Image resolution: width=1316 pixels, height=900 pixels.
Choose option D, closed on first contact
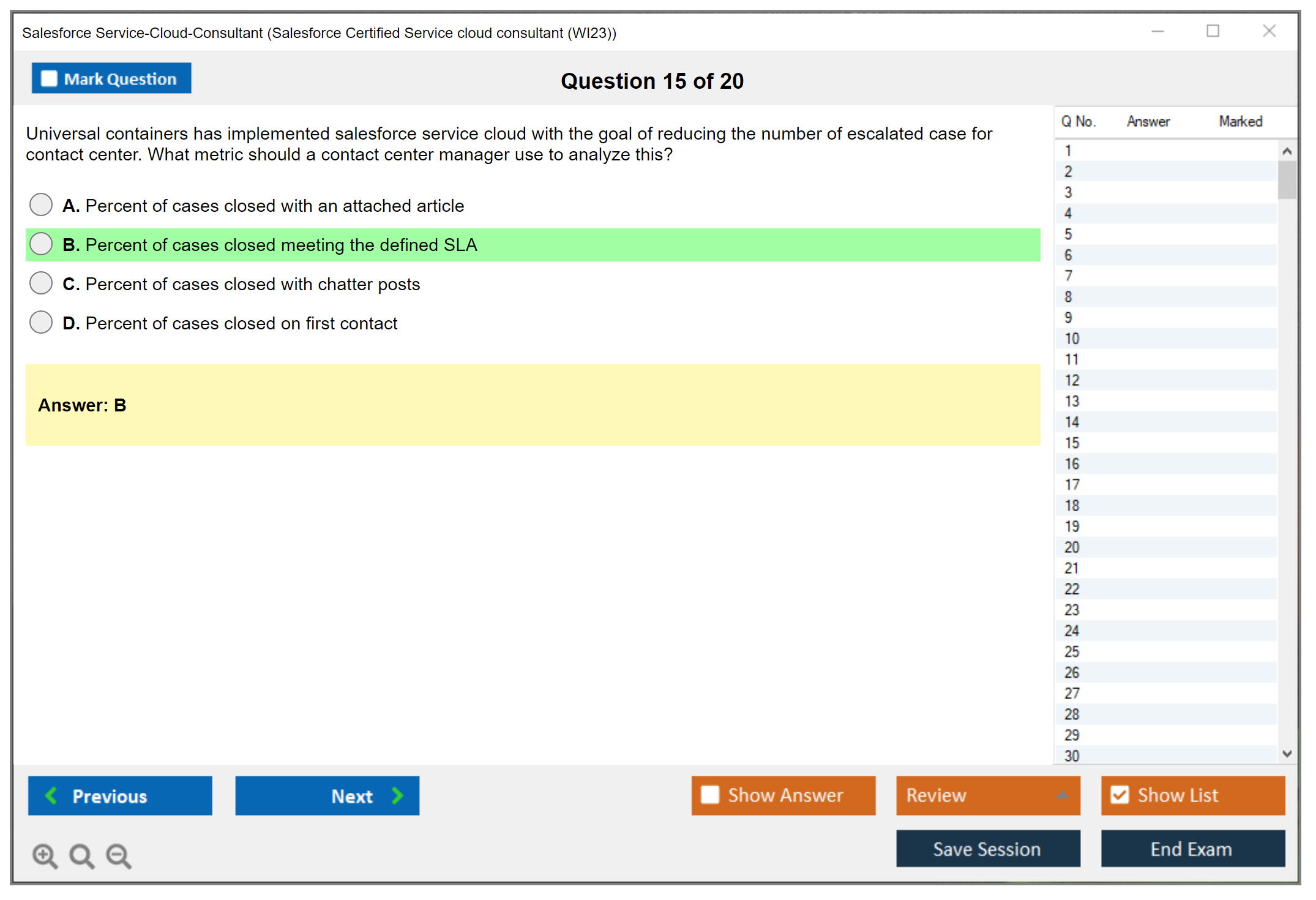pos(41,323)
